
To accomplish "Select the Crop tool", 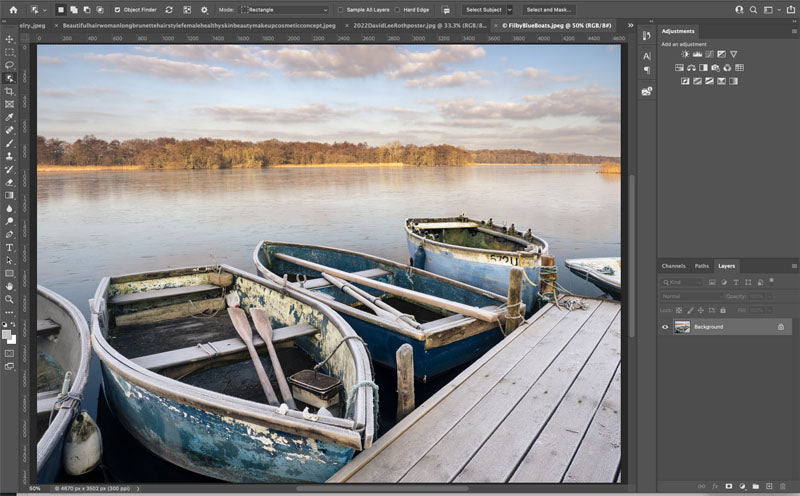I will point(9,91).
